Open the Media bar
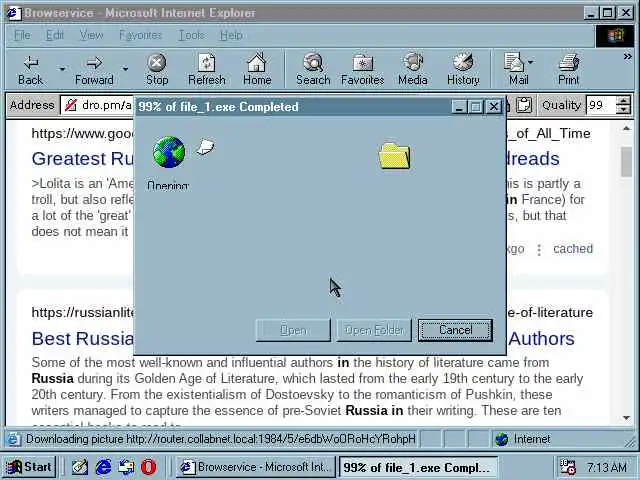Viewport: 640px width, 480px height. (413, 69)
